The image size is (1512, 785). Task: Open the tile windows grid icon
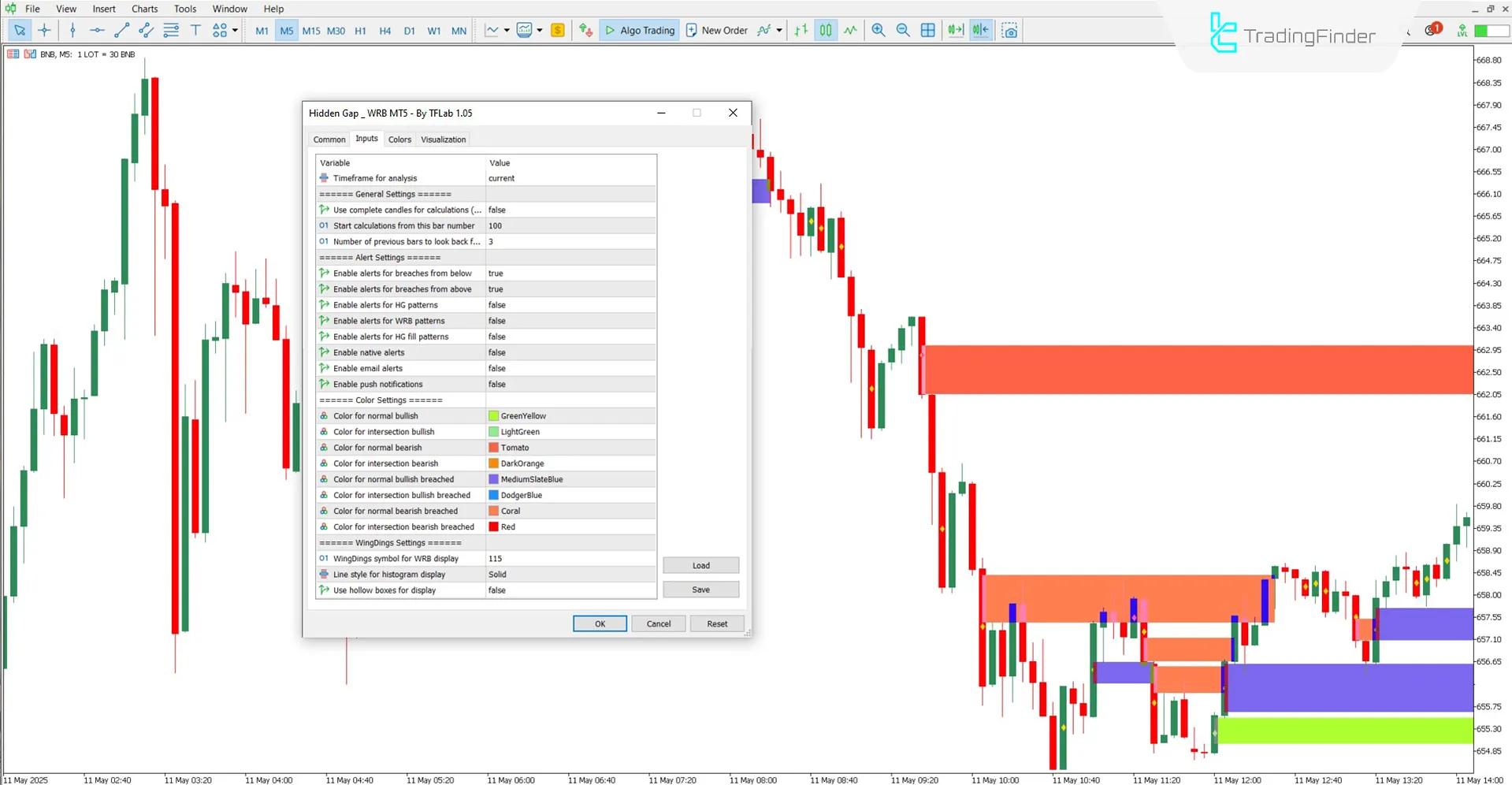coord(928,31)
